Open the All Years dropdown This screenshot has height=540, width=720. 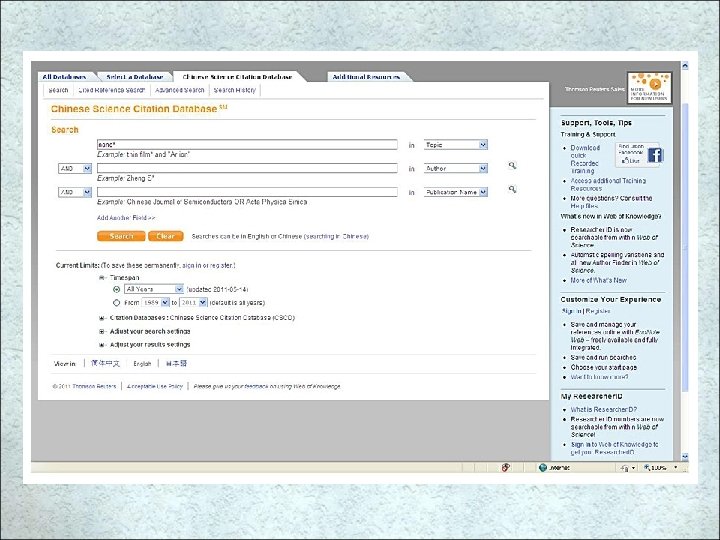click(154, 289)
